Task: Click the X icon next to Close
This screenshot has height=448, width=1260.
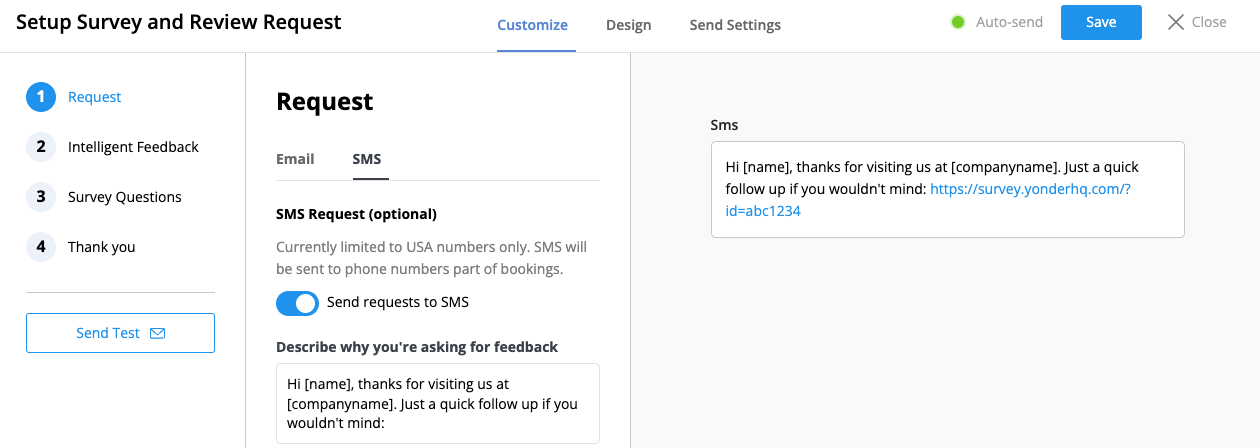Action: pyautogui.click(x=1176, y=22)
